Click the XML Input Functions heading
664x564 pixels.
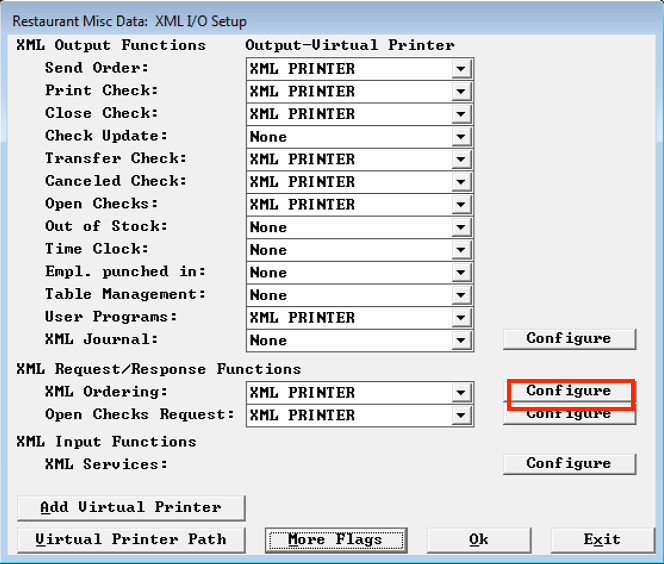[106, 442]
